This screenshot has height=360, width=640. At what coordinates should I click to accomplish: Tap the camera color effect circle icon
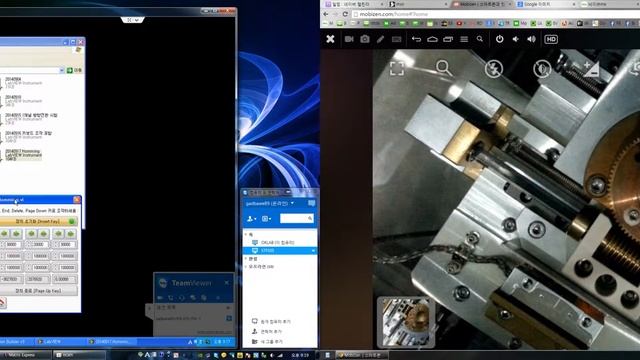pos(542,69)
